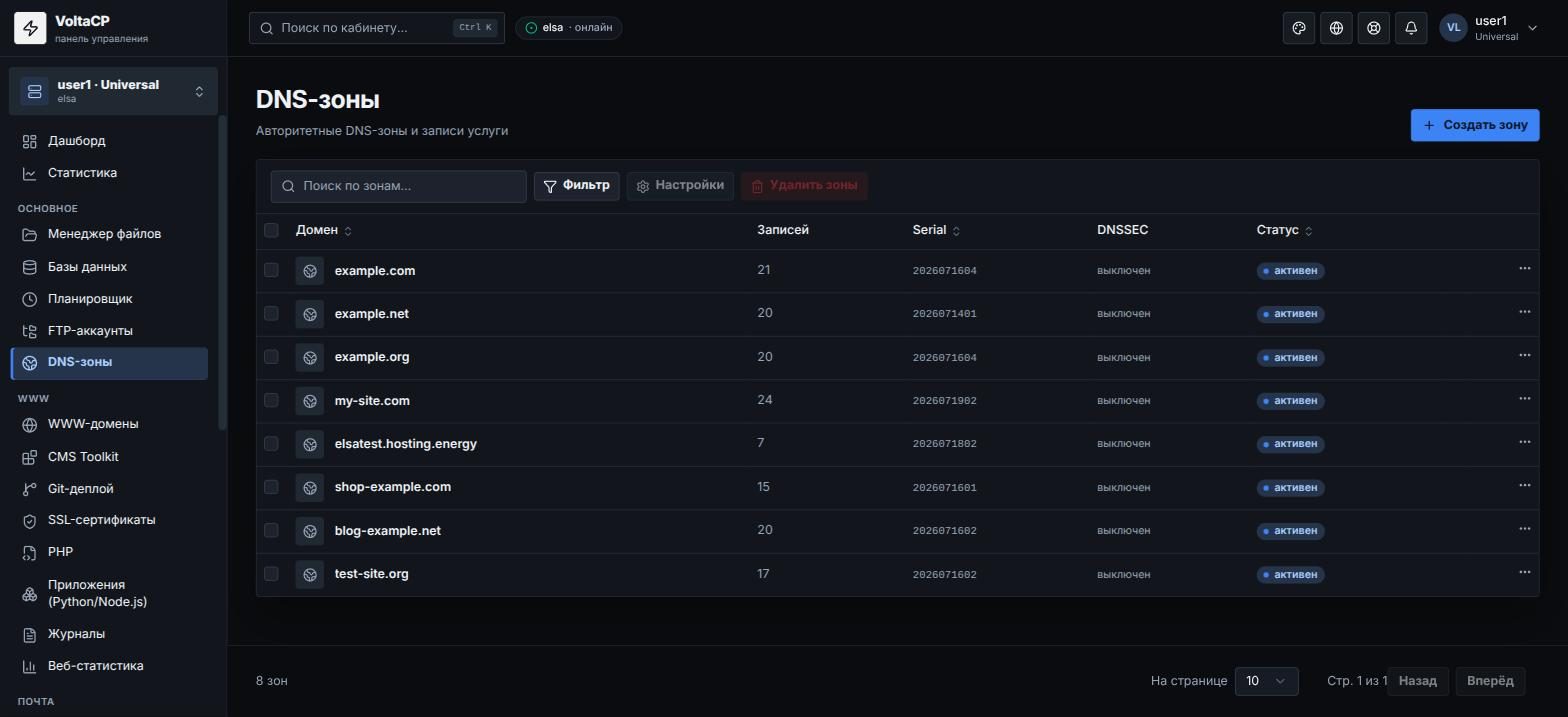Select the example.com row checkbox

[x=271, y=270]
